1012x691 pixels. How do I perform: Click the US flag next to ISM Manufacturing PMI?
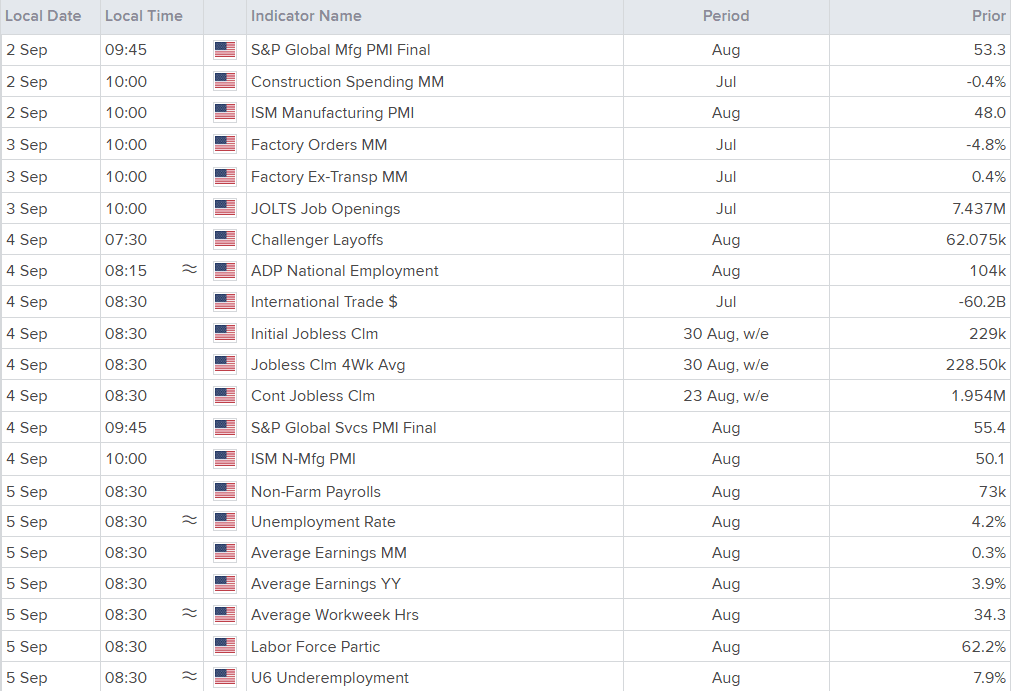click(225, 113)
